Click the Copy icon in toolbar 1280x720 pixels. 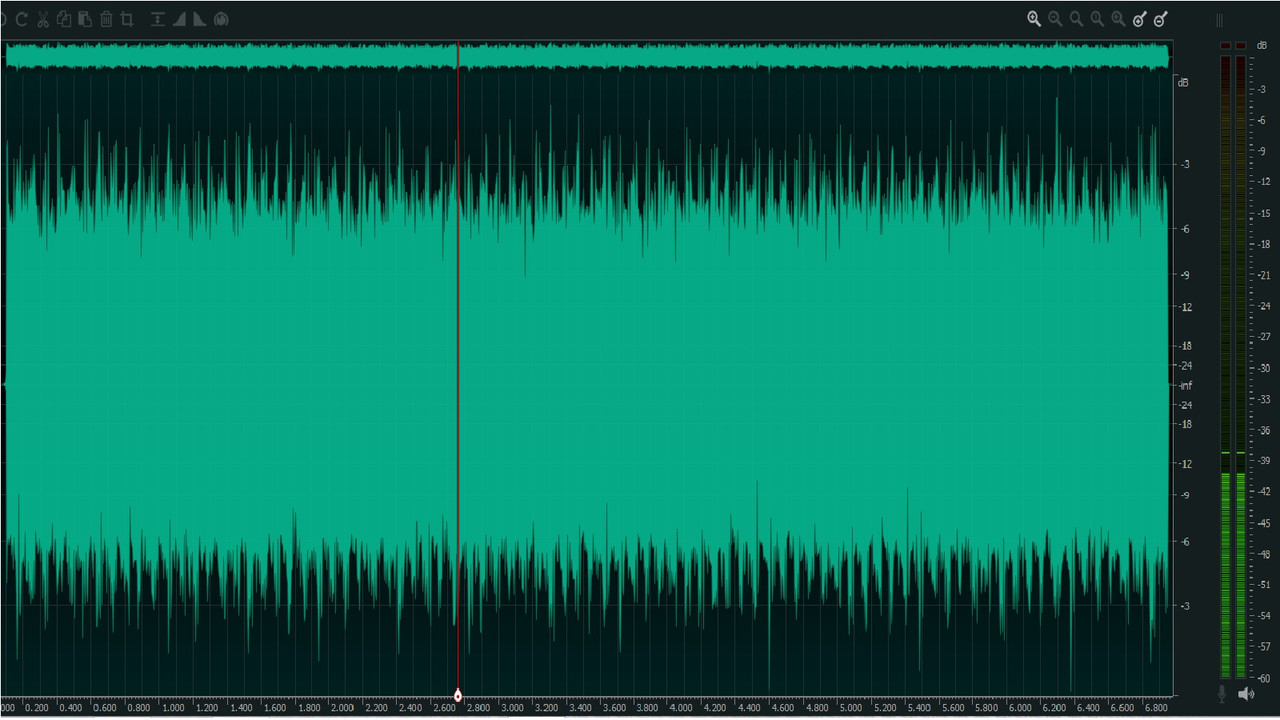[x=64, y=19]
